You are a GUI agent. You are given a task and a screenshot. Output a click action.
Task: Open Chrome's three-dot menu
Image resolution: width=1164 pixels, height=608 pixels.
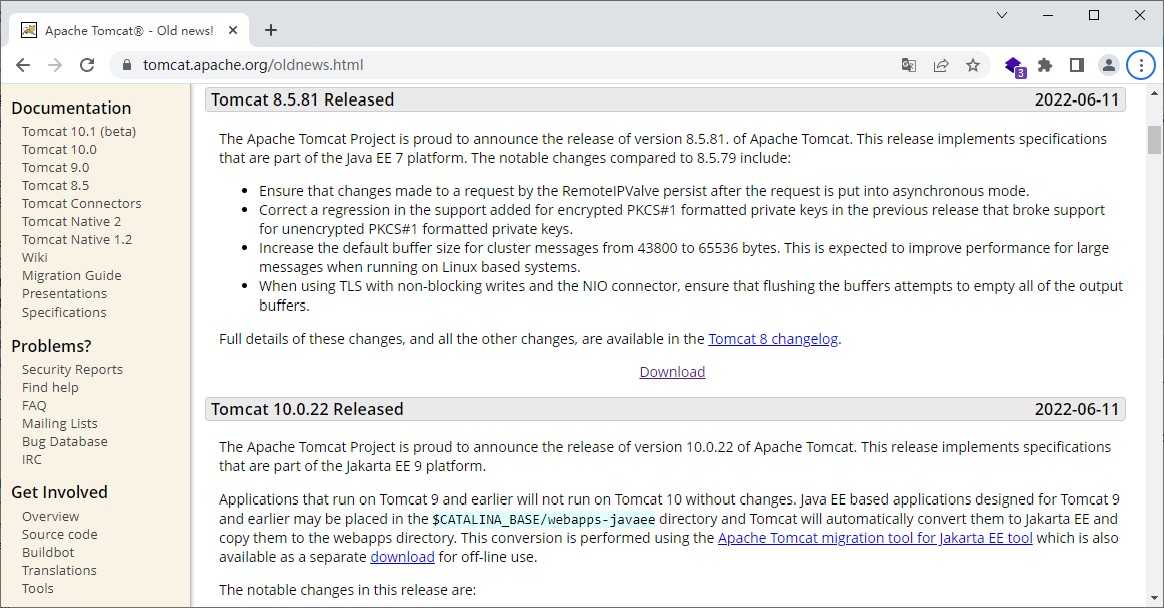1141,65
